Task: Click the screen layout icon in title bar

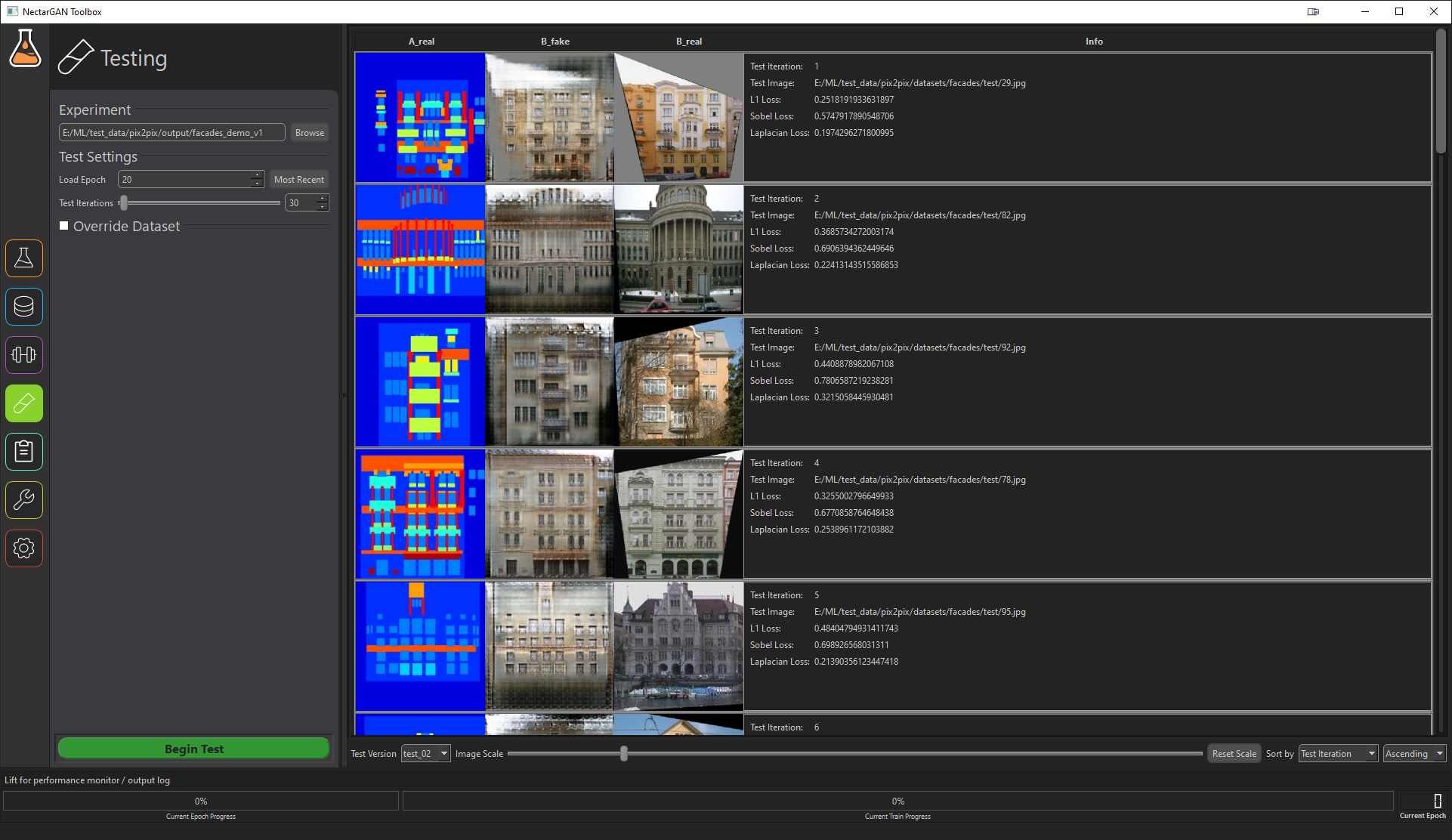Action: pyautogui.click(x=1313, y=11)
